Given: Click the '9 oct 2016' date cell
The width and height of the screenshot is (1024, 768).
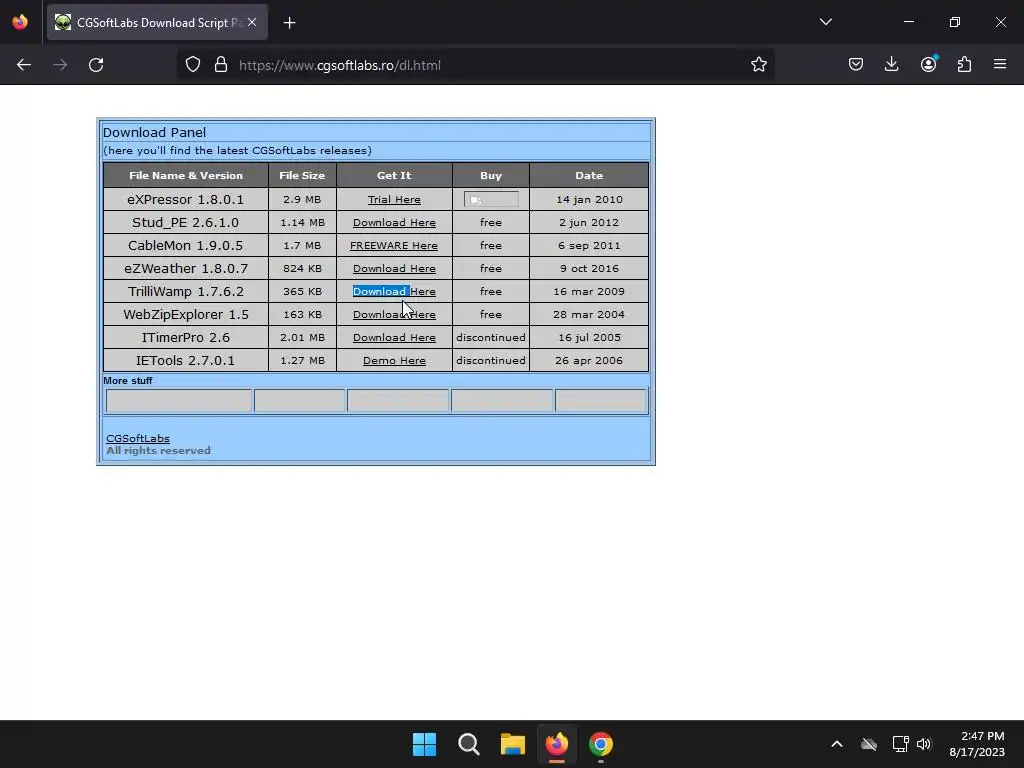Looking at the screenshot, I should (589, 268).
